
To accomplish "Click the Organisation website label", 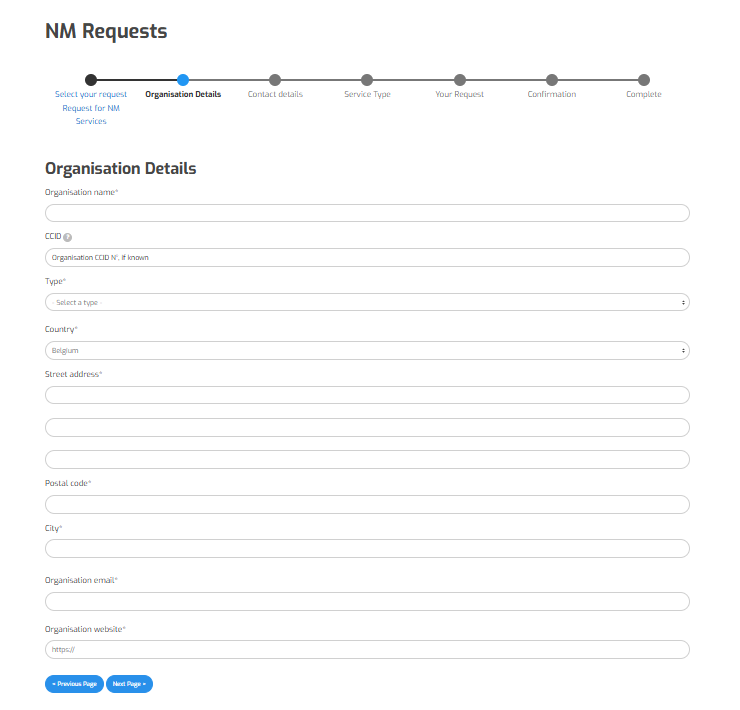I will pyautogui.click(x=85, y=629).
